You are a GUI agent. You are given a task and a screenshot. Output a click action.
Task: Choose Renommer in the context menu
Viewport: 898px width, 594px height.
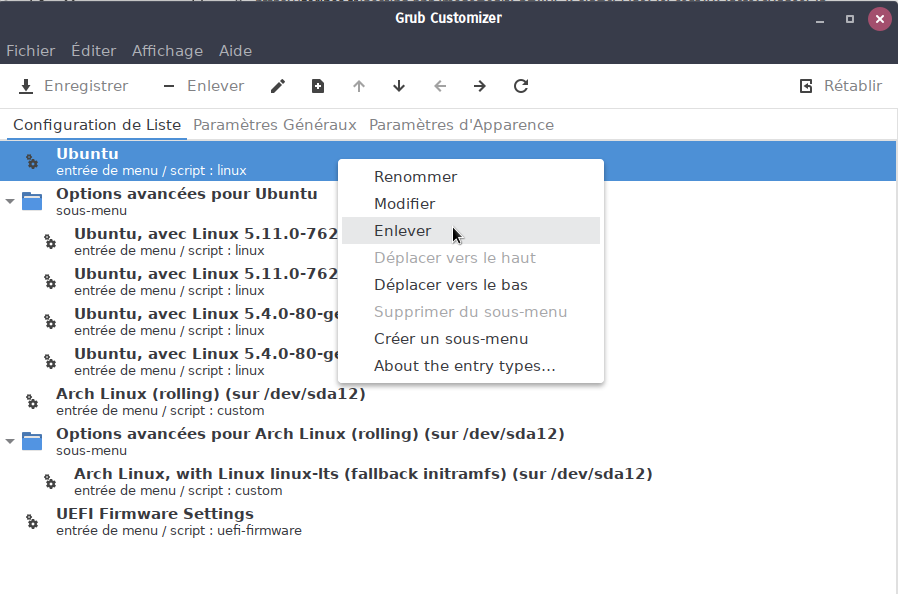[x=415, y=177]
